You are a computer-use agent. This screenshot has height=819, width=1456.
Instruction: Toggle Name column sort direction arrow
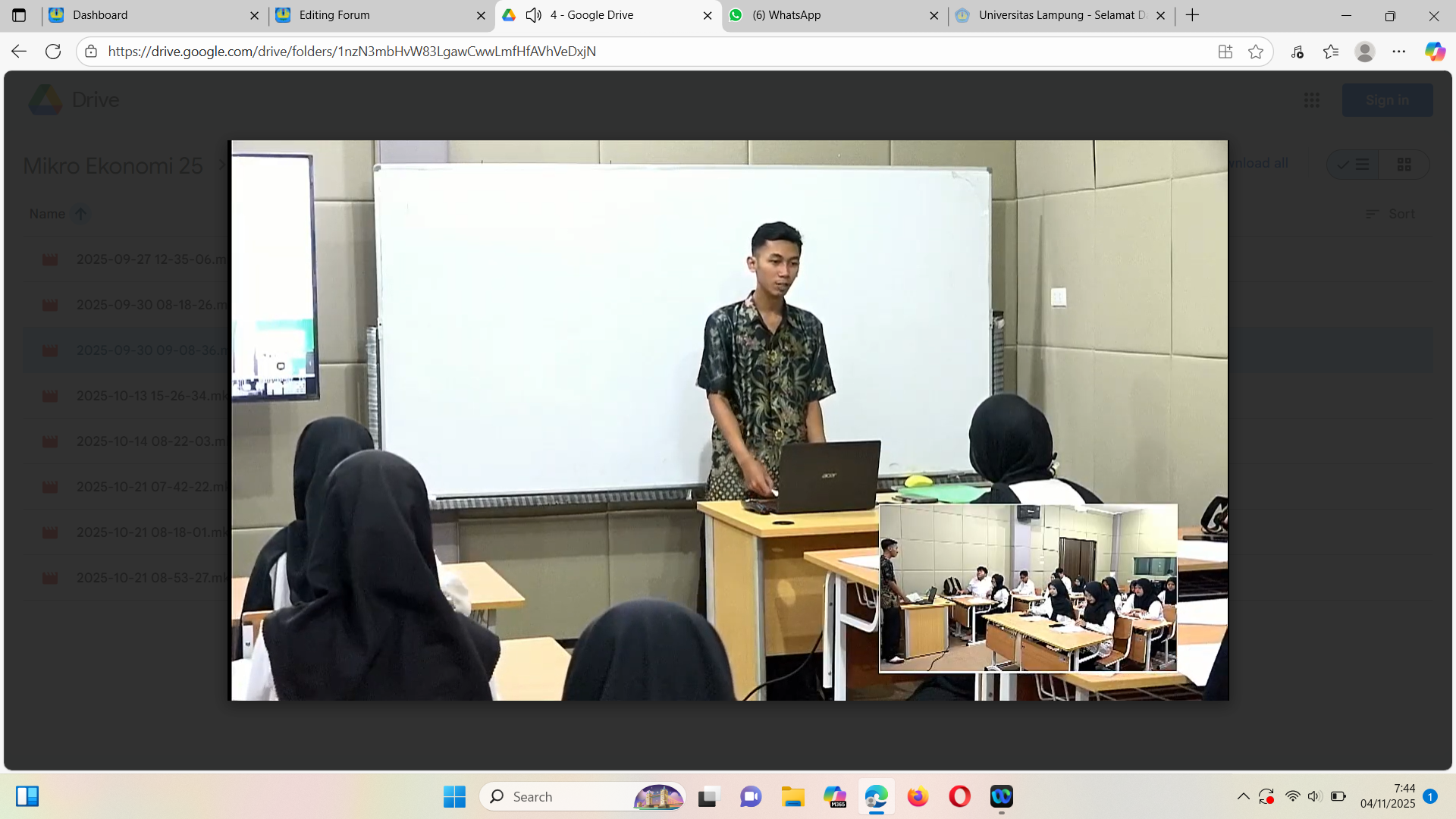coord(80,214)
